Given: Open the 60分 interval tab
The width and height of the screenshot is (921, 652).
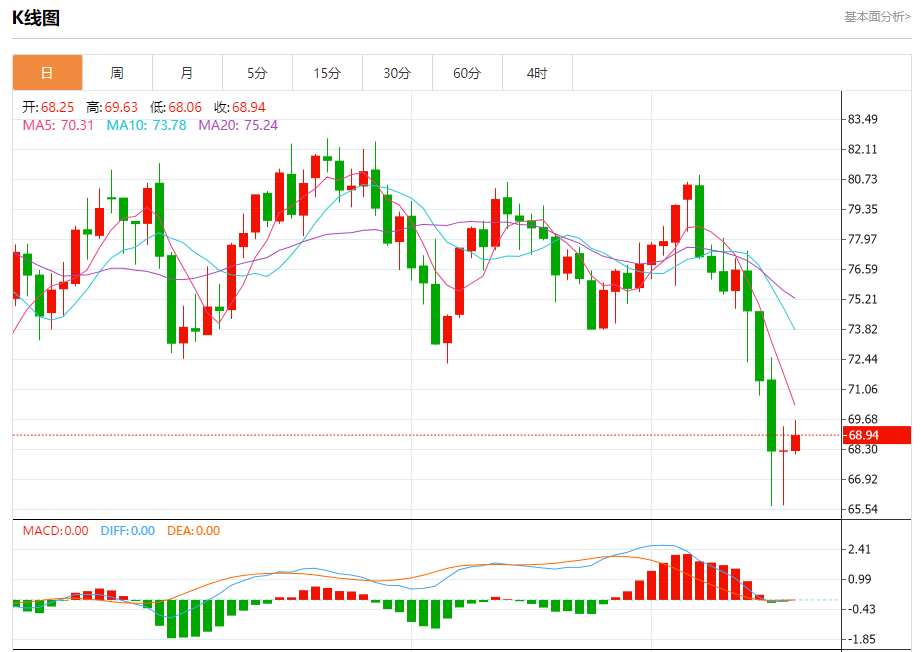Looking at the screenshot, I should coord(467,73).
